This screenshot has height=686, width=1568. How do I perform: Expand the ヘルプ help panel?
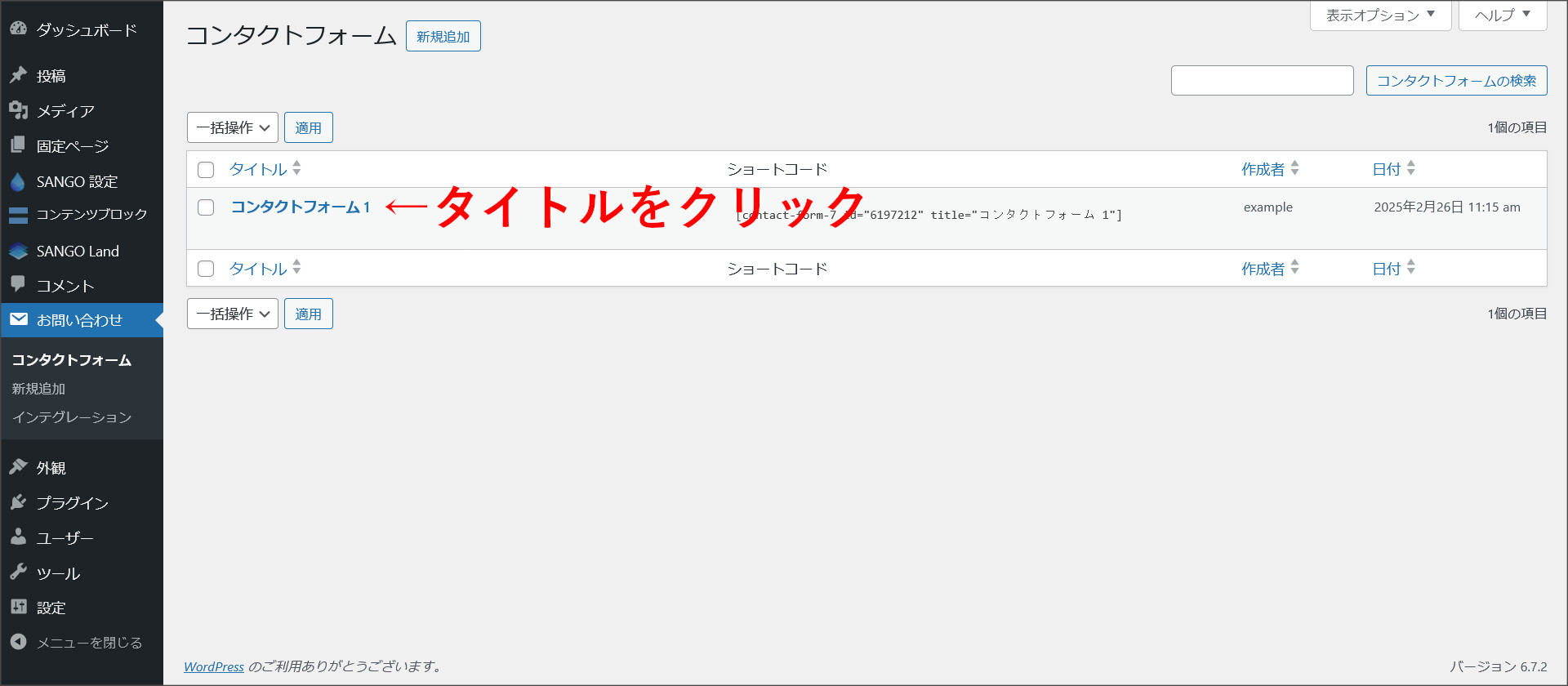pyautogui.click(x=1502, y=16)
